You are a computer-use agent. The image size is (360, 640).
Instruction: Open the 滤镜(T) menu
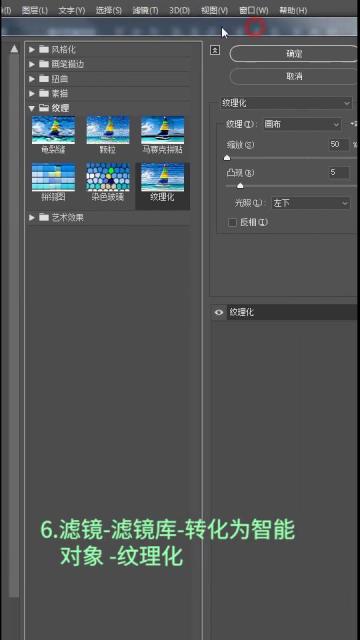coord(145,10)
